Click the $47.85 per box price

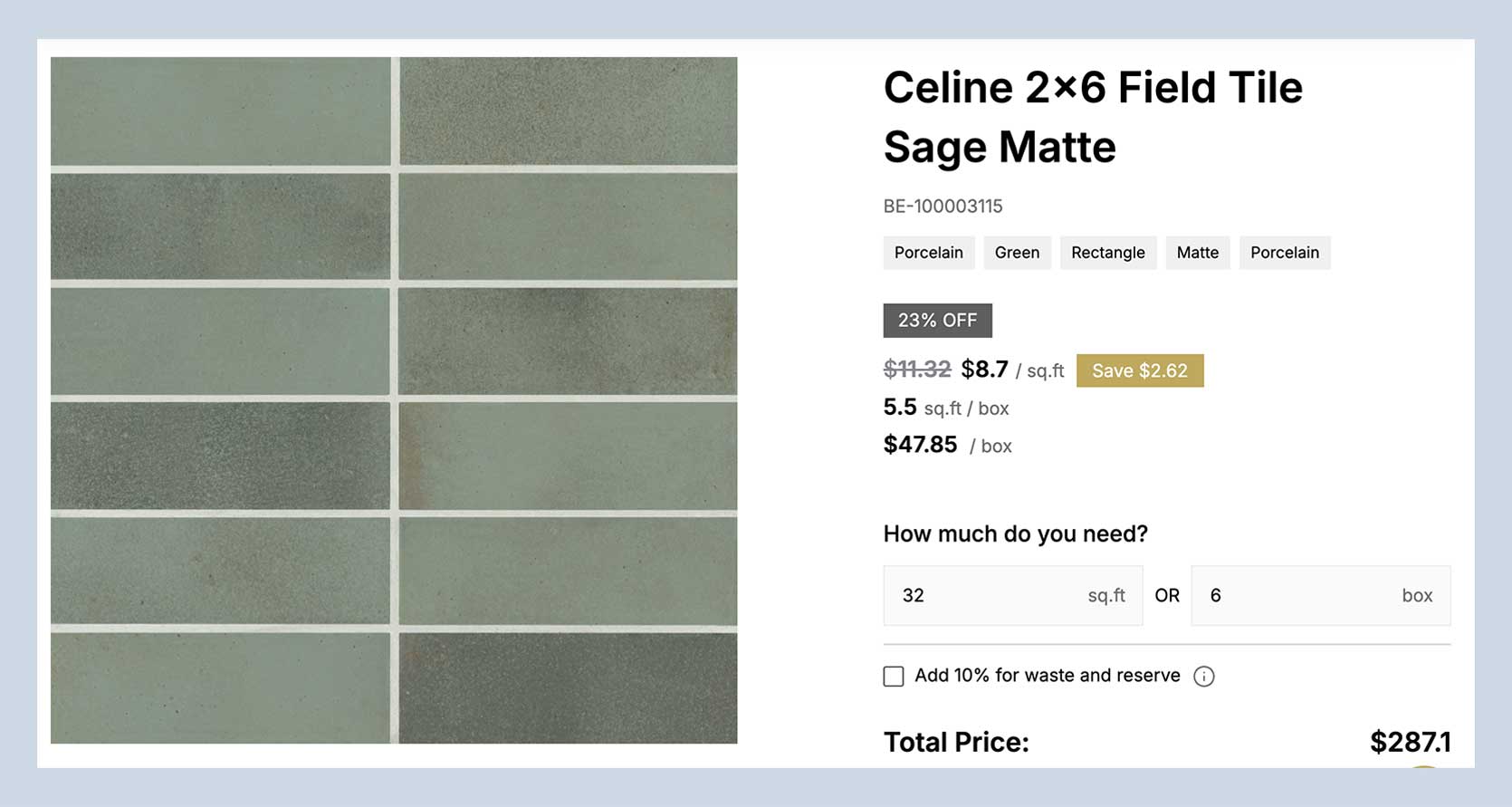tap(920, 445)
